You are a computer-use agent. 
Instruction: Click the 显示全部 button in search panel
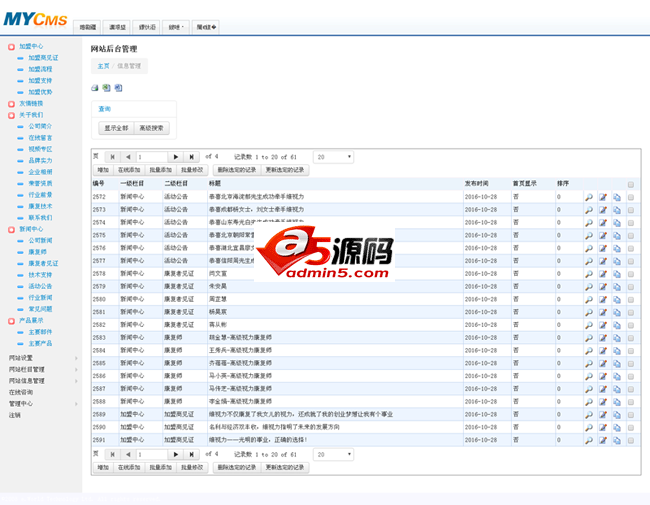116,128
